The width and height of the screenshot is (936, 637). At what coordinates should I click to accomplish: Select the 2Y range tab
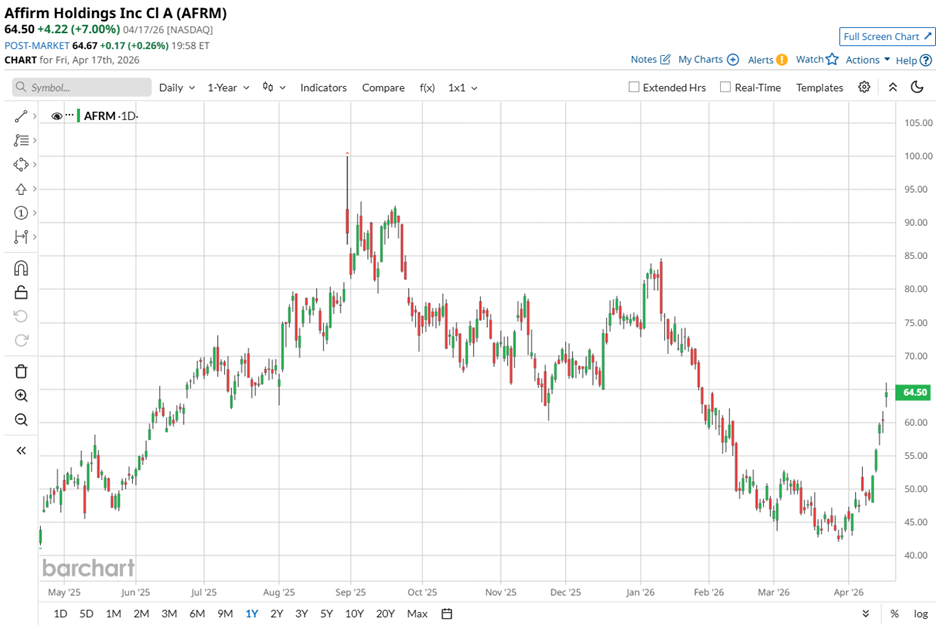coord(277,614)
